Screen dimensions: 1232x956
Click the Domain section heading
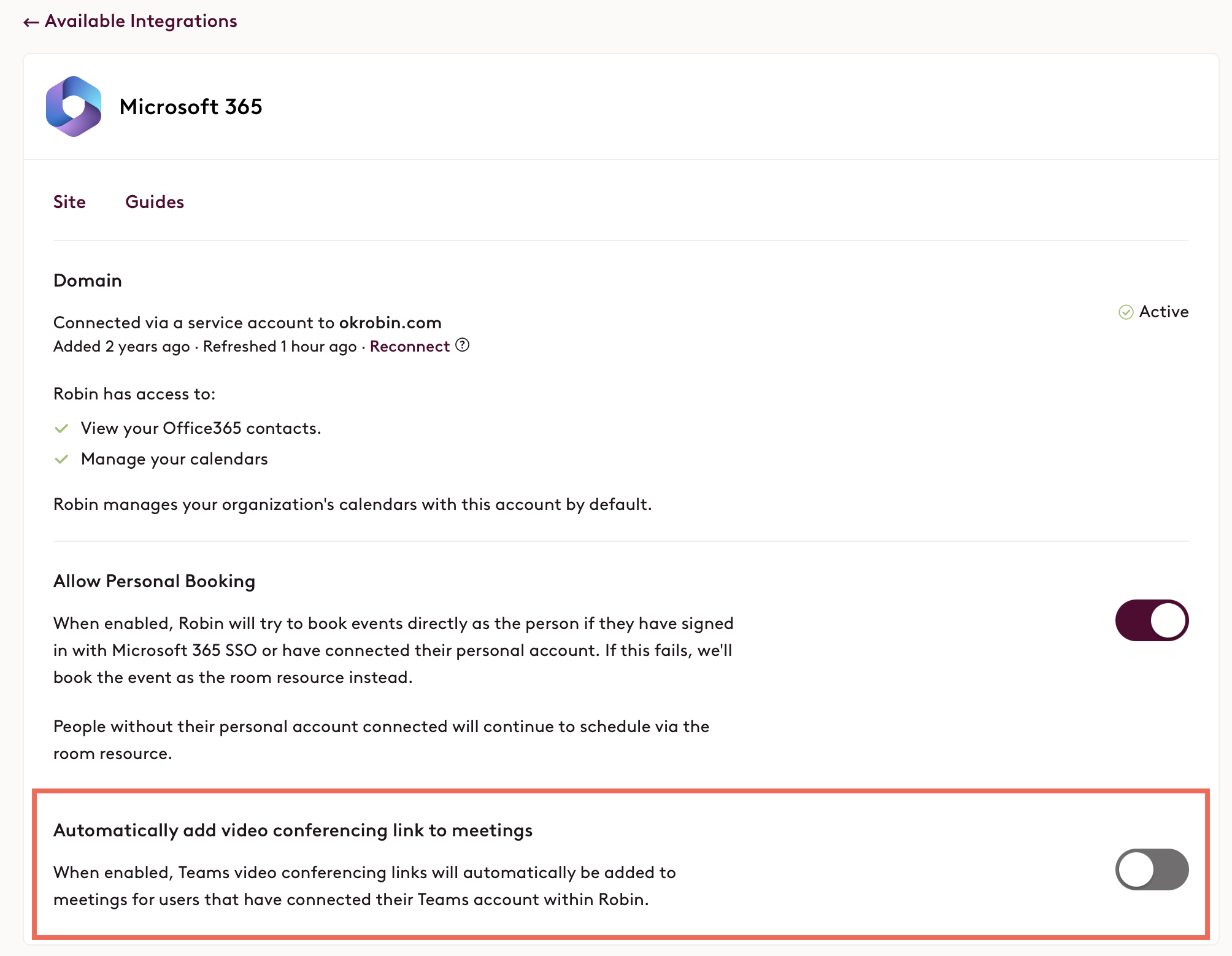[x=88, y=280]
